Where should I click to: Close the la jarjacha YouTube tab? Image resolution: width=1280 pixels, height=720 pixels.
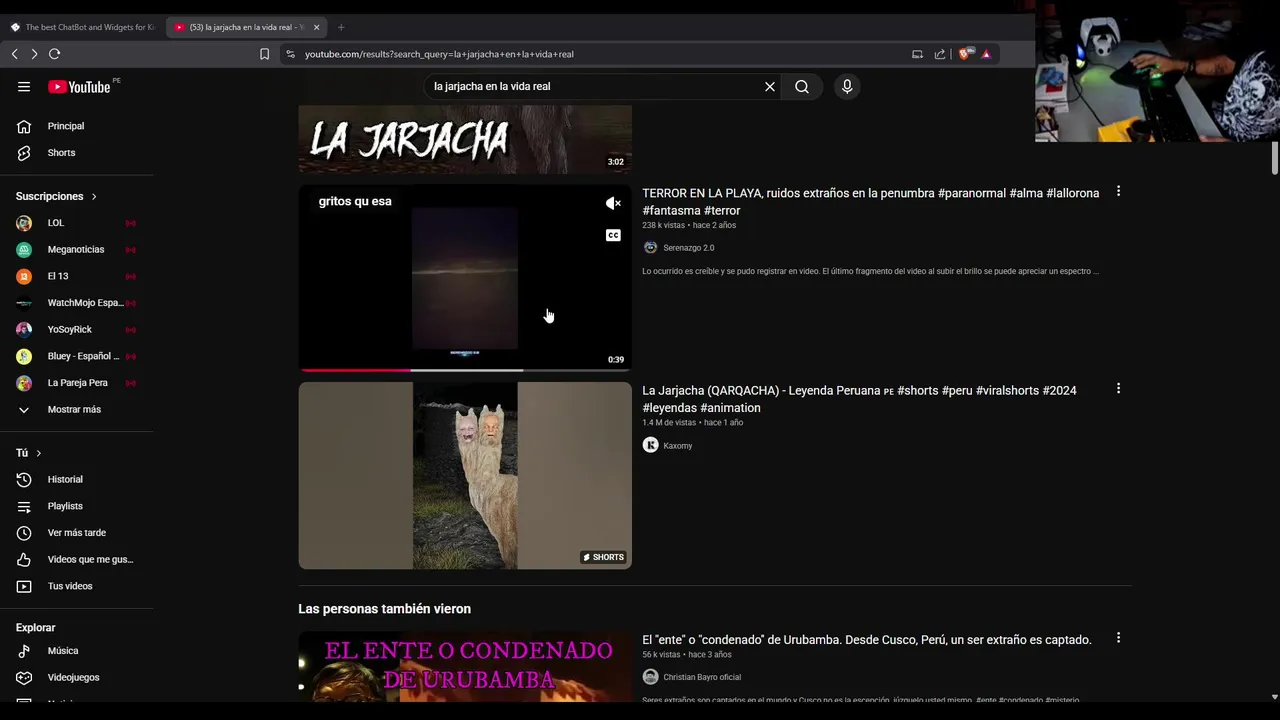click(317, 27)
